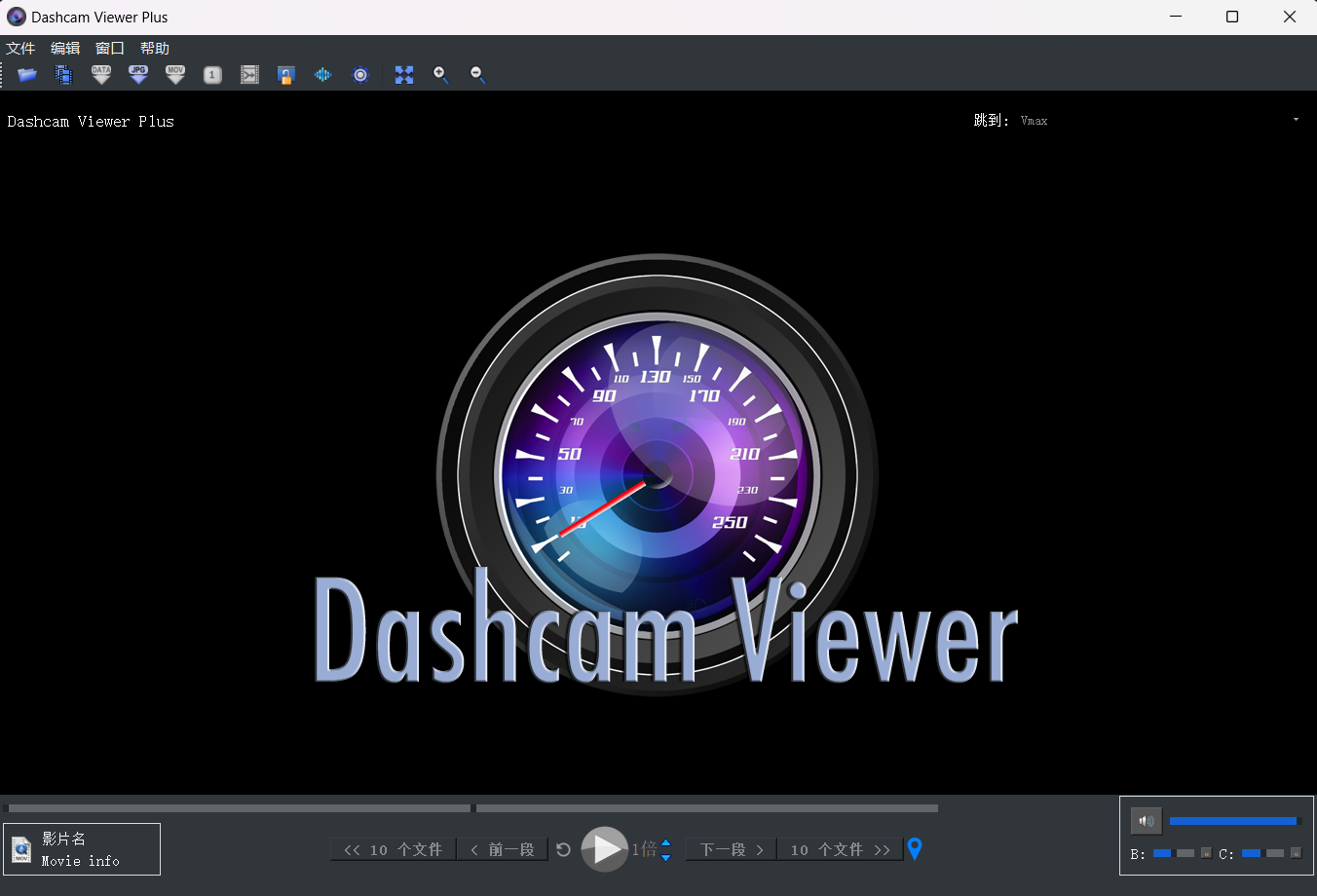Click the unlock padlock icon
Viewport: 1317px width, 896px height.
(285, 75)
